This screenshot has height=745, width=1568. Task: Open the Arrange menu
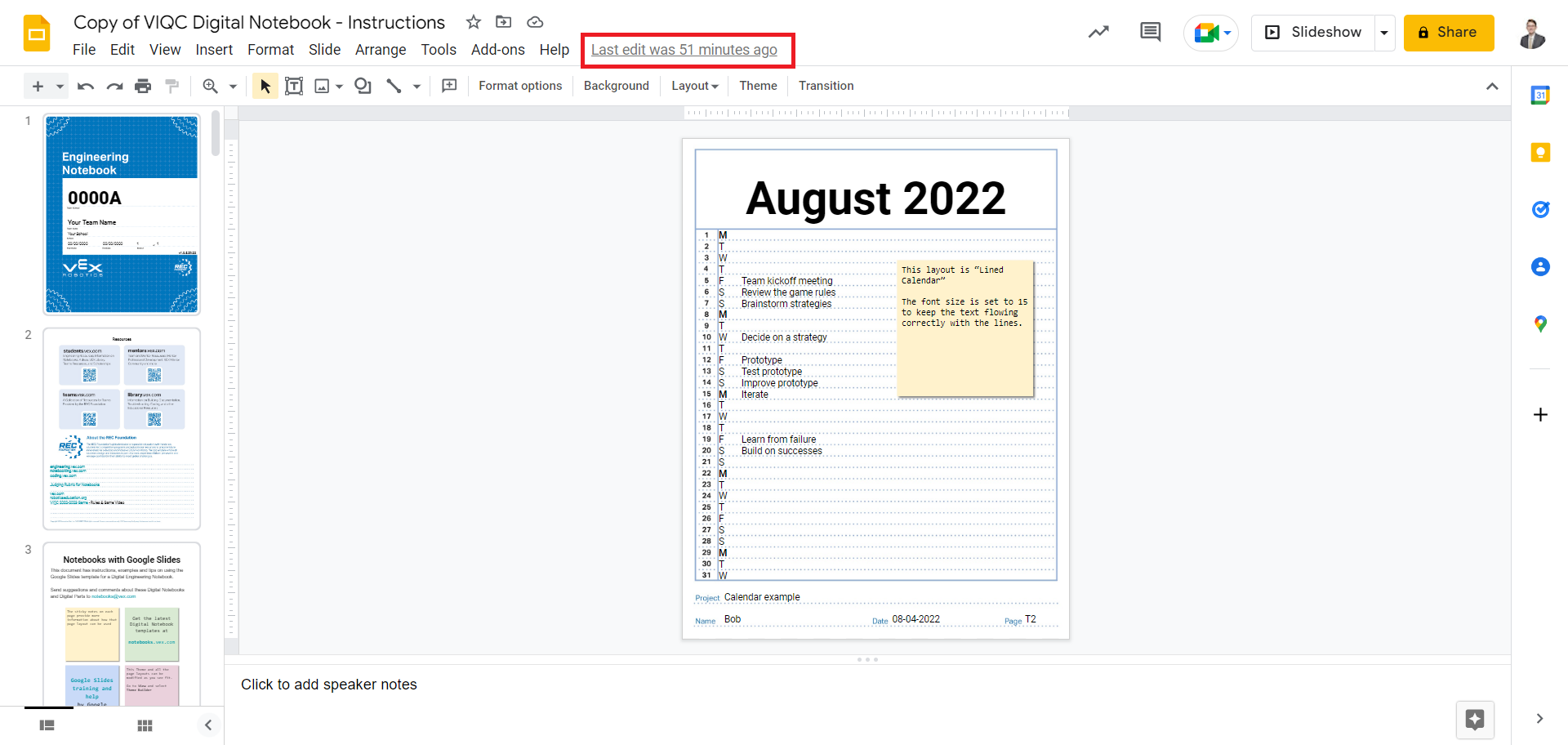pyautogui.click(x=381, y=50)
